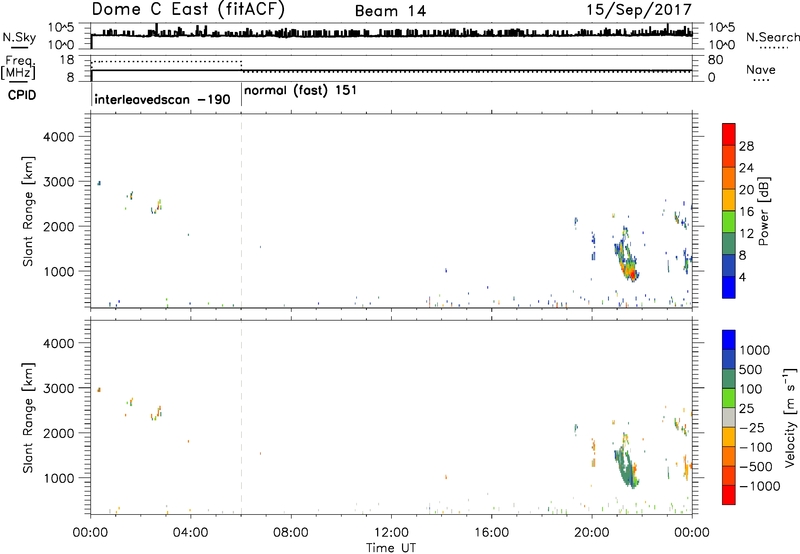
Task: Select the 'Freq. [MHz]' axis label
Action: click(20, 67)
